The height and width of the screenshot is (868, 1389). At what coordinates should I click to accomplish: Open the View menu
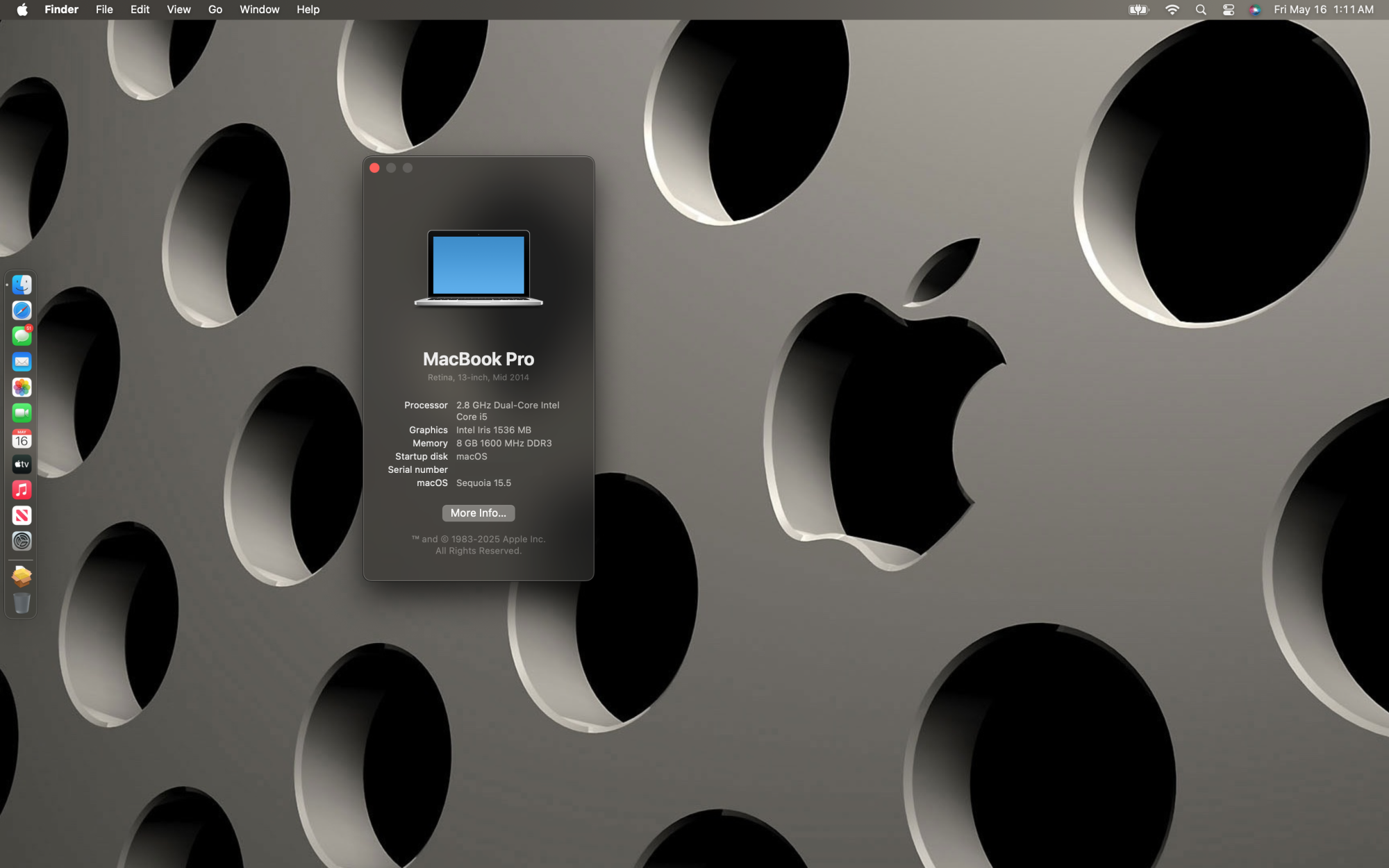pyautogui.click(x=178, y=10)
